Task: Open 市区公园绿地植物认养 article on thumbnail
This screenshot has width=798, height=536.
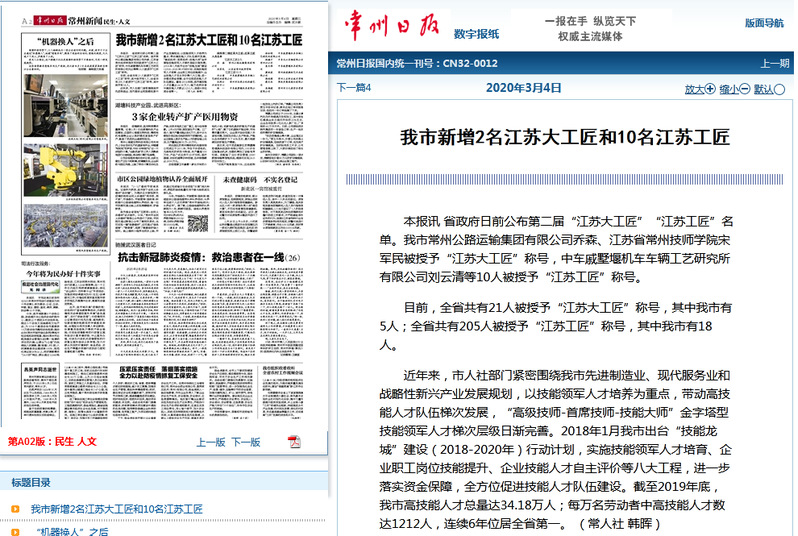Action: [162, 179]
